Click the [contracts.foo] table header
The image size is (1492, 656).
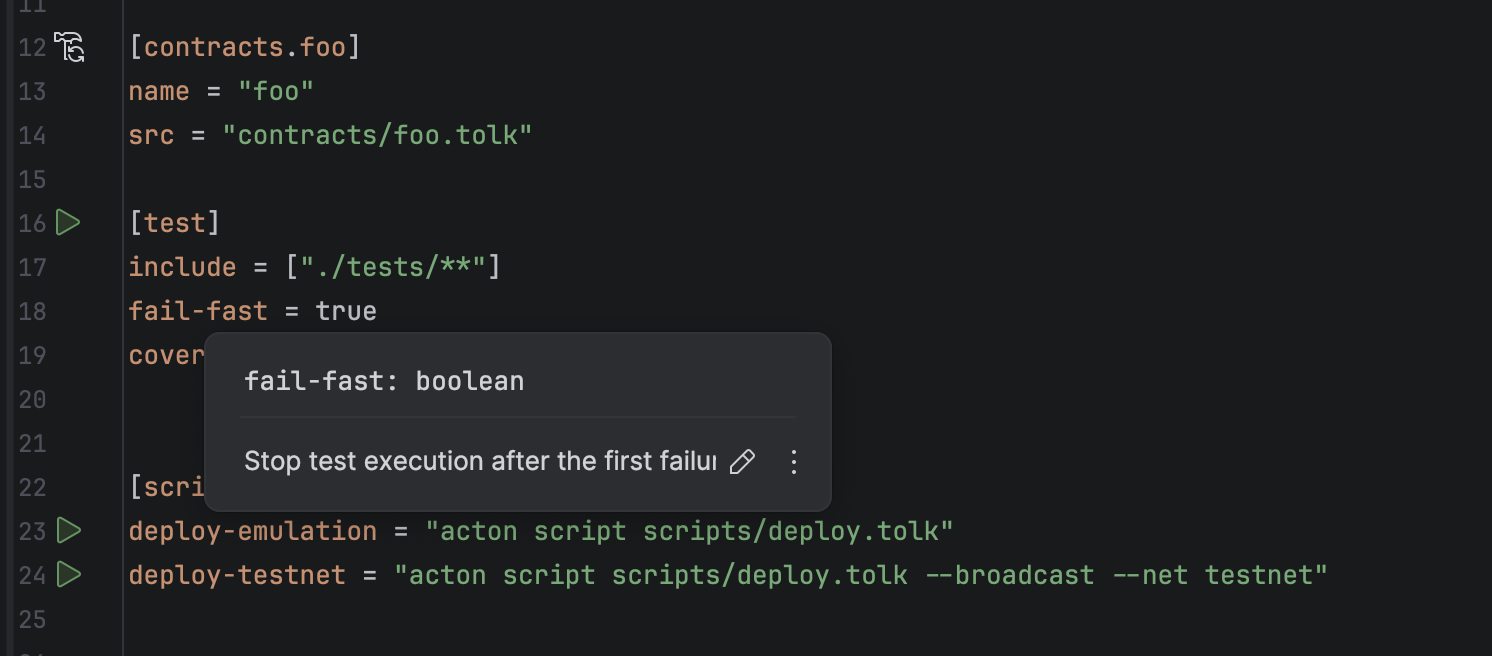click(x=244, y=47)
